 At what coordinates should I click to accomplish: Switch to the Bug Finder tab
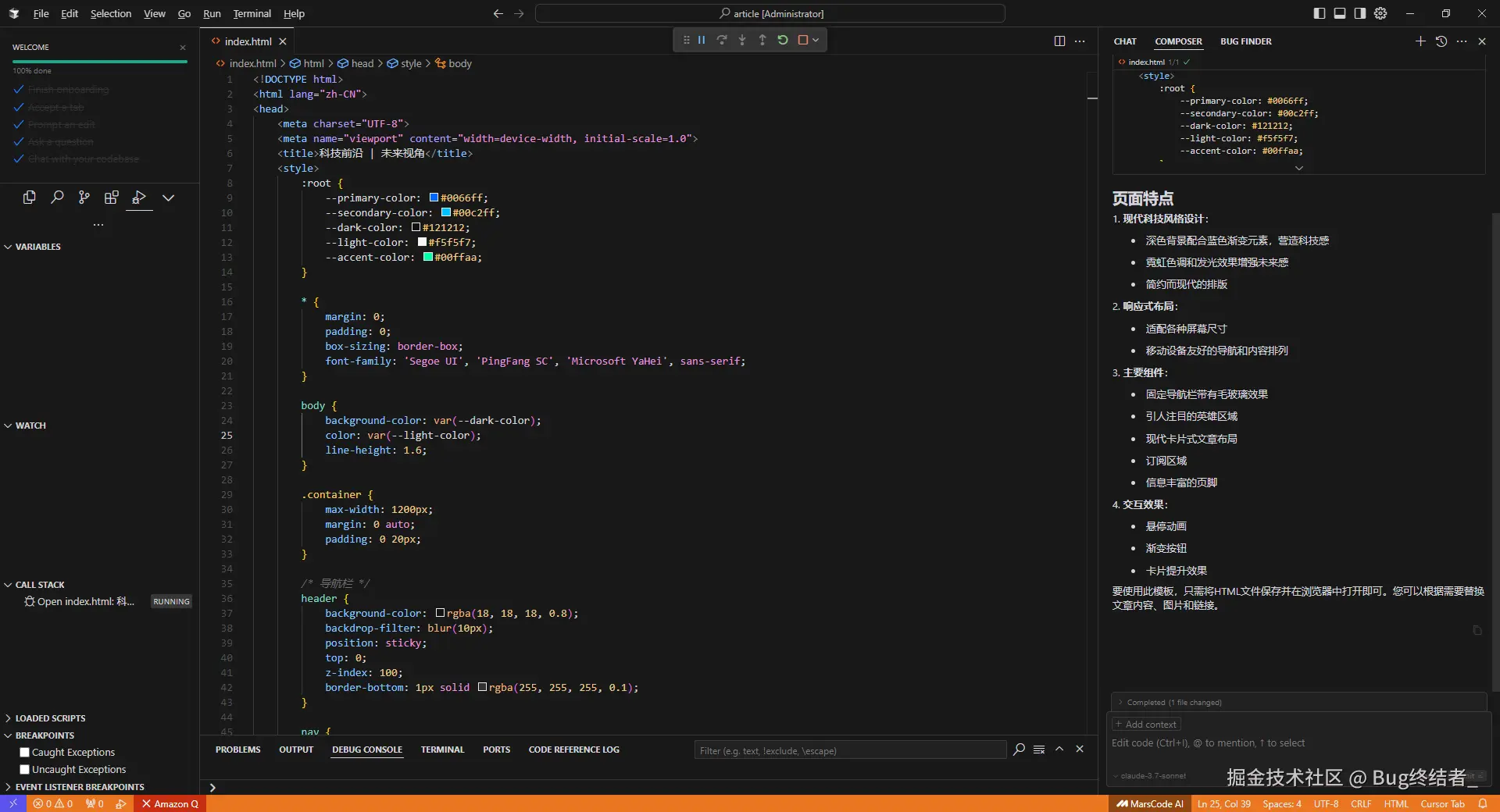(1245, 41)
